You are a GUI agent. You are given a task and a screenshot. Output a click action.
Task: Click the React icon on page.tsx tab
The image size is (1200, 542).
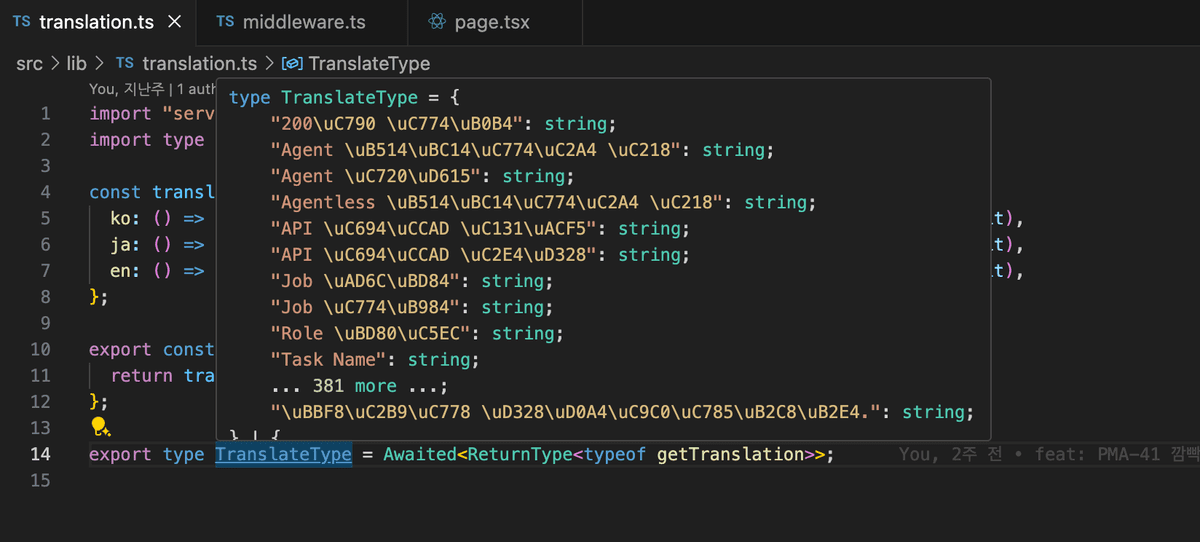435,22
